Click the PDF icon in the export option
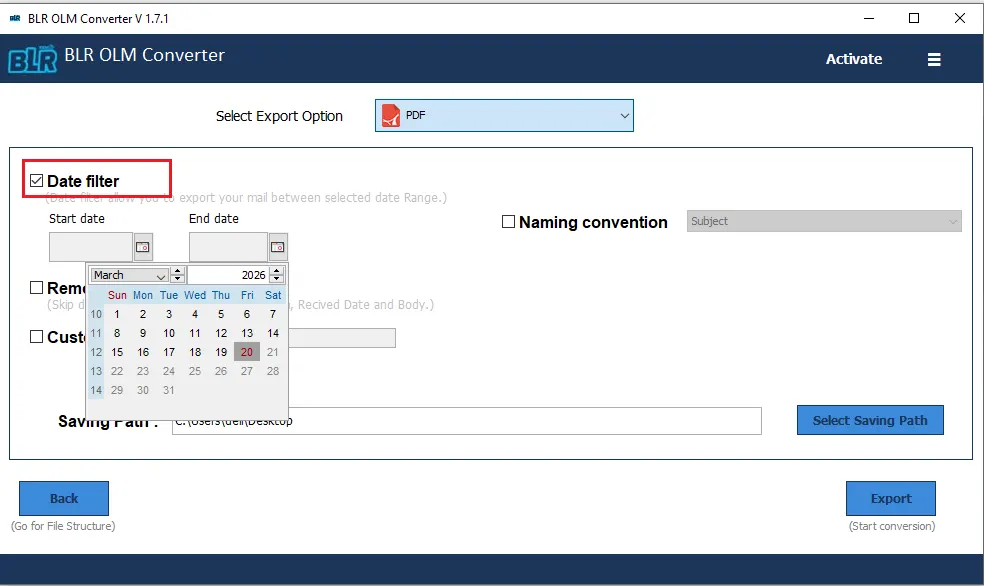Image resolution: width=984 pixels, height=586 pixels. pyautogui.click(x=390, y=116)
